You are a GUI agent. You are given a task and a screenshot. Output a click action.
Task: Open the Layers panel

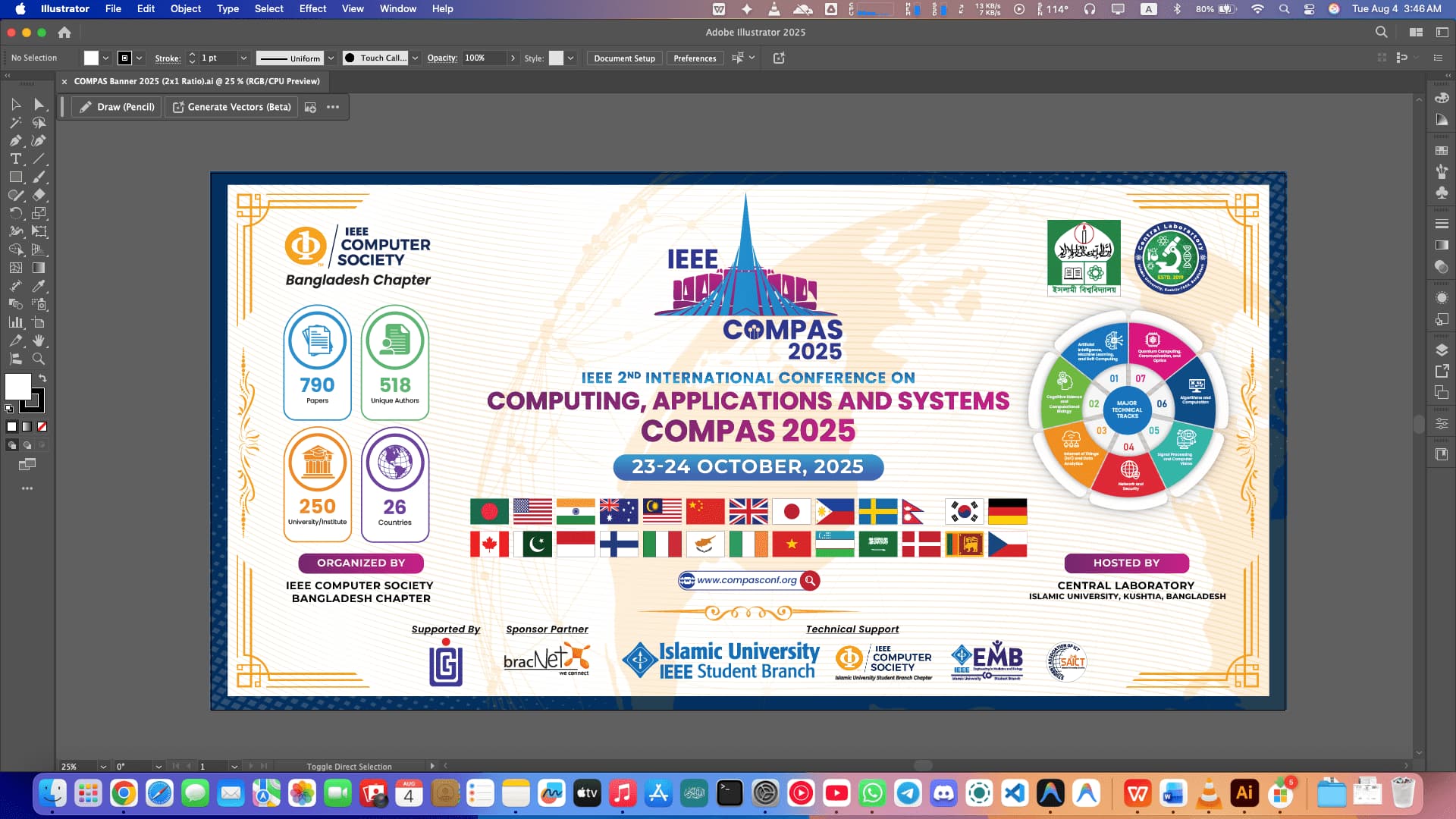(1442, 350)
